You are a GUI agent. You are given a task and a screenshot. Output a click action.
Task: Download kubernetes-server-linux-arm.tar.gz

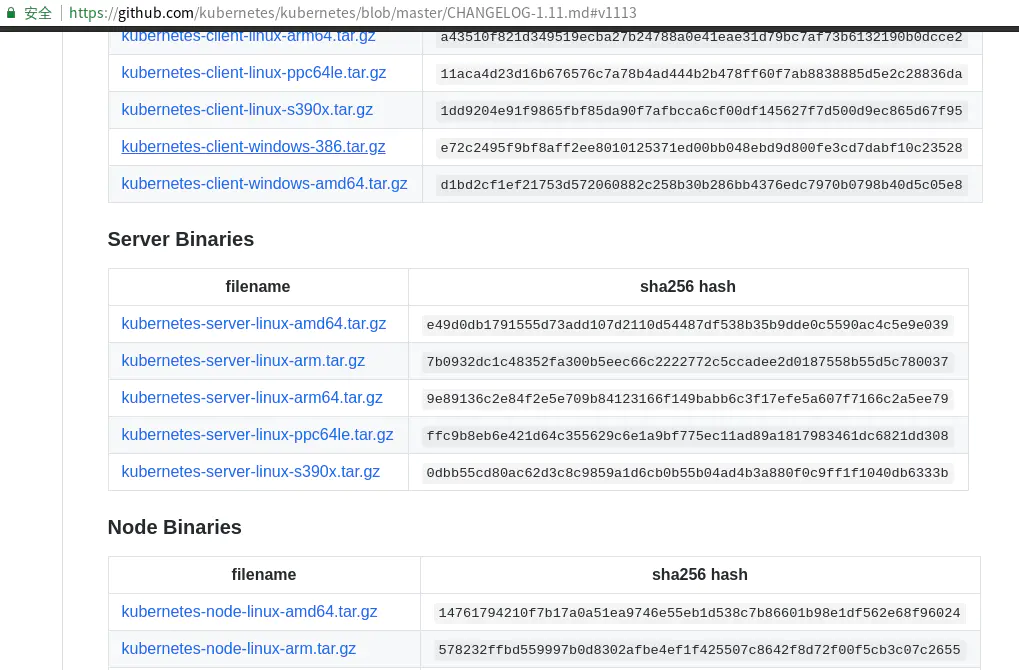point(243,361)
